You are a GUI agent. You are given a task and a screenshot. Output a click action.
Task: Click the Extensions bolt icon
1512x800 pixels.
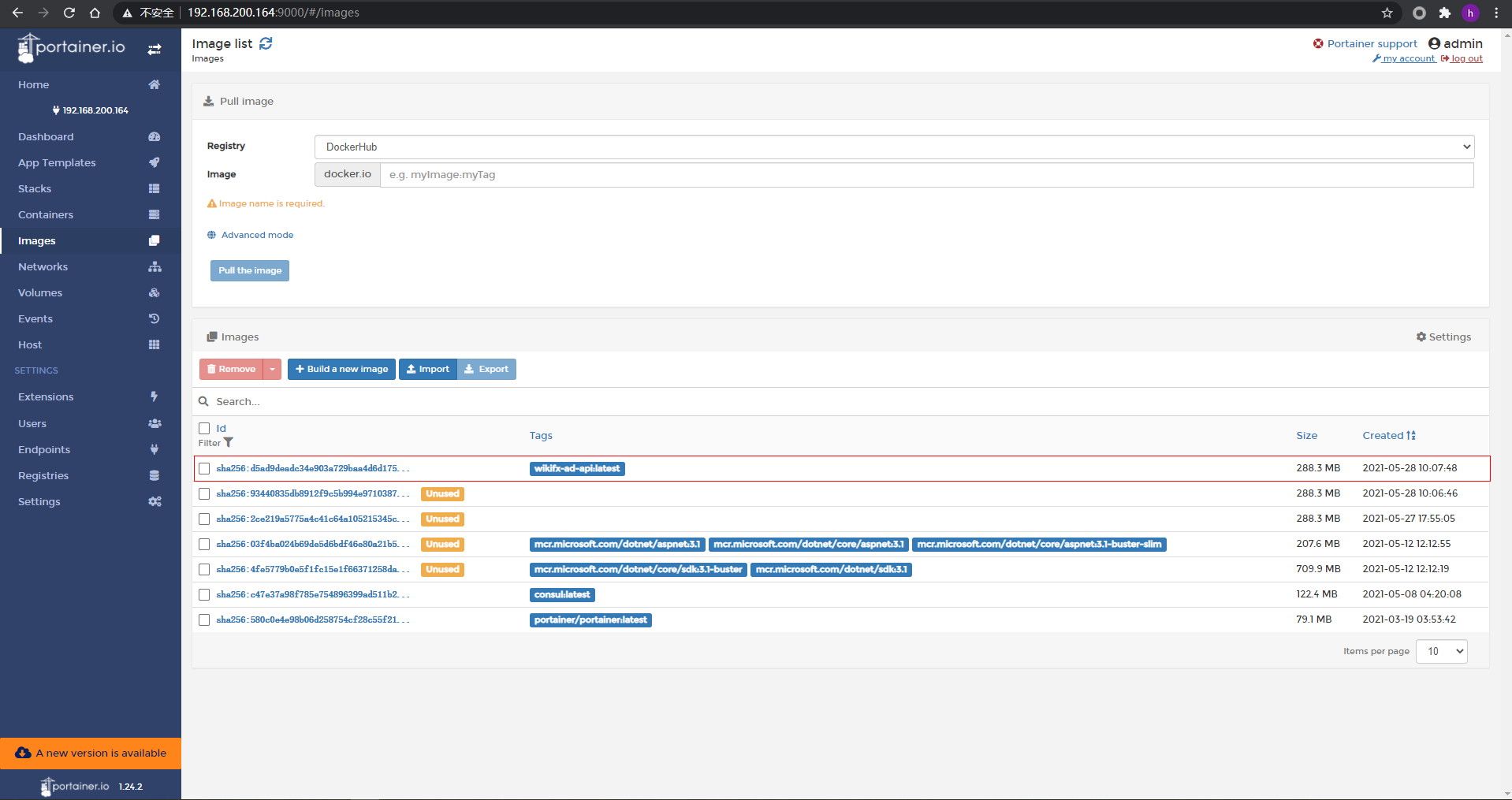[155, 396]
